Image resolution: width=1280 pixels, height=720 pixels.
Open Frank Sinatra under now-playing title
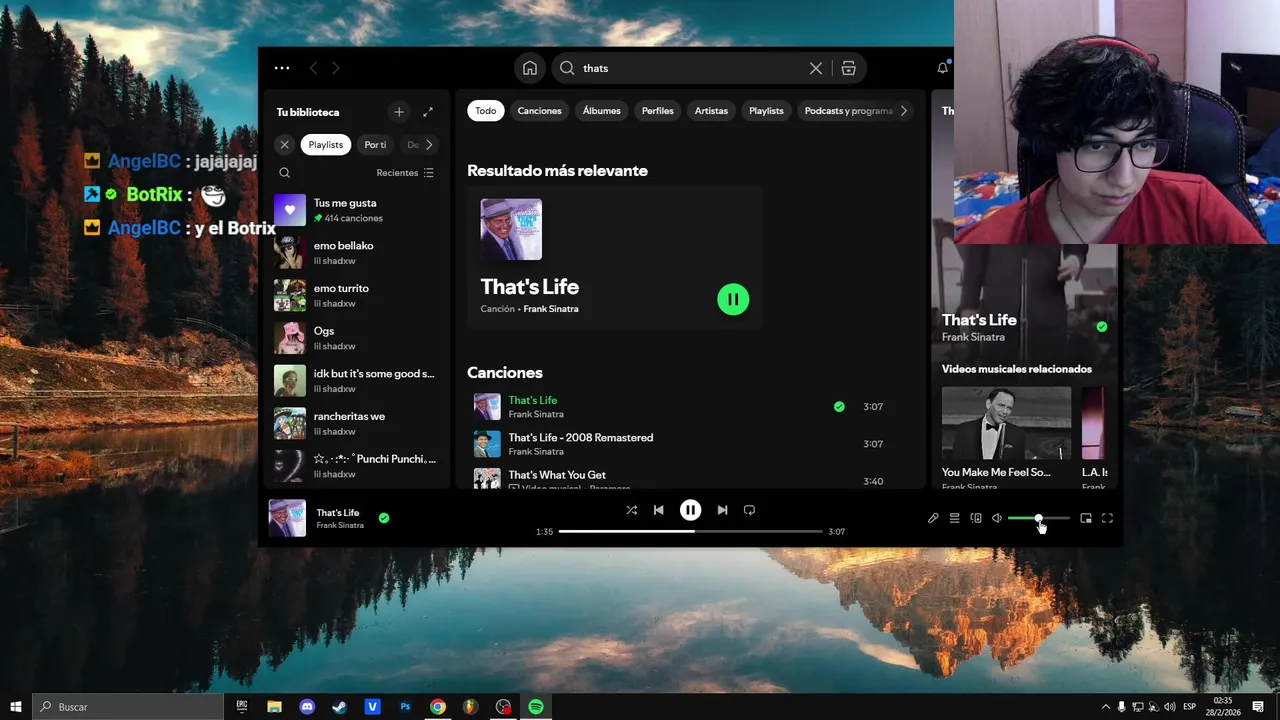coord(340,525)
